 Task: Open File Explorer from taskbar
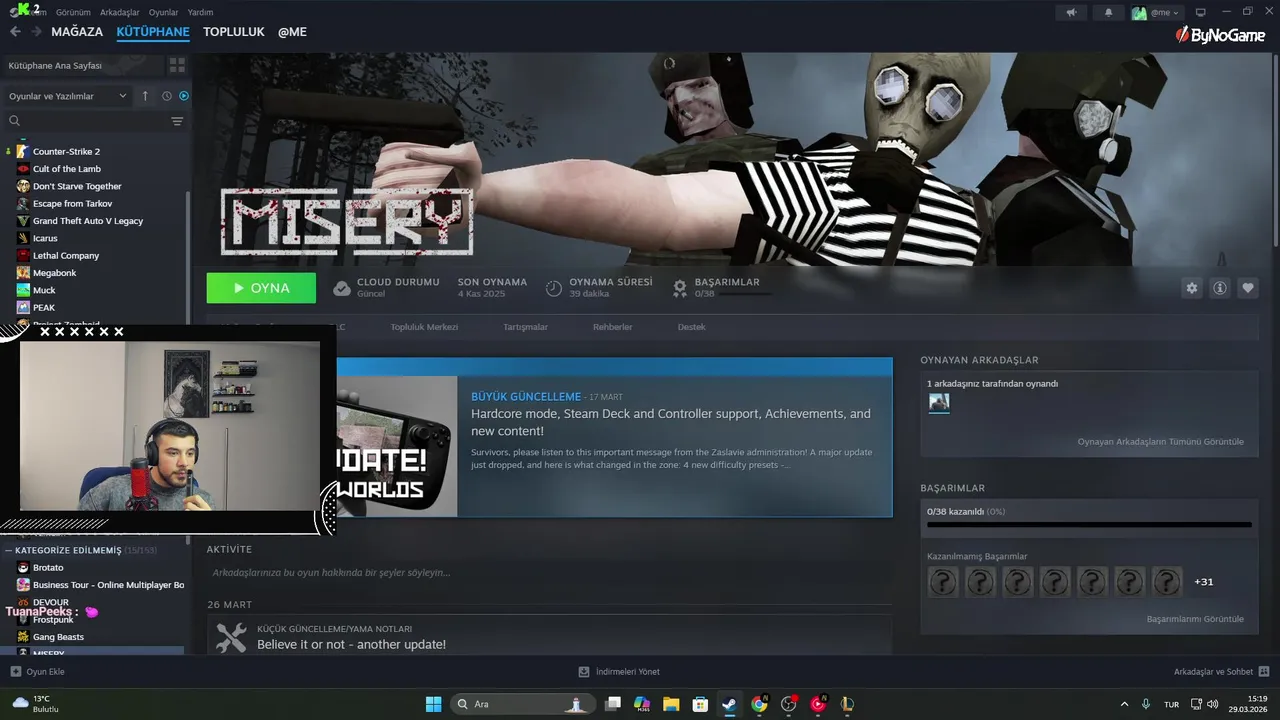(x=671, y=704)
